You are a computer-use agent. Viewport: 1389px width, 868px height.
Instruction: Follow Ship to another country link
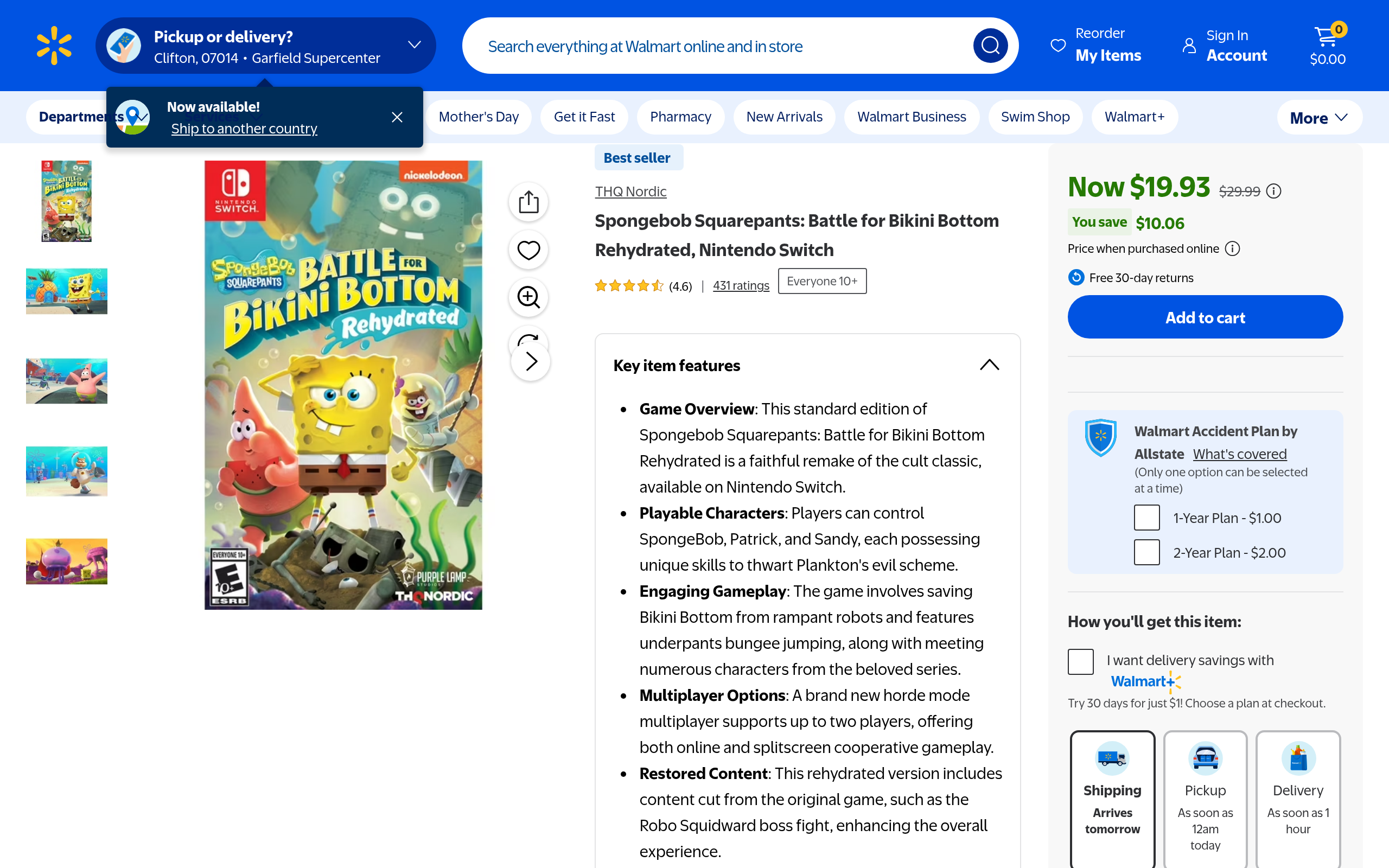coord(244,129)
